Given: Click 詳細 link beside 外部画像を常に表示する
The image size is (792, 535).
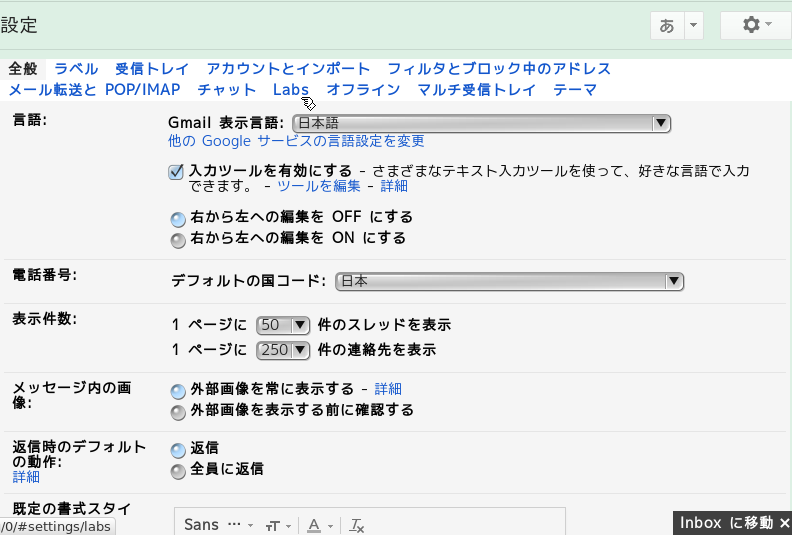Looking at the screenshot, I should pyautogui.click(x=388, y=388).
